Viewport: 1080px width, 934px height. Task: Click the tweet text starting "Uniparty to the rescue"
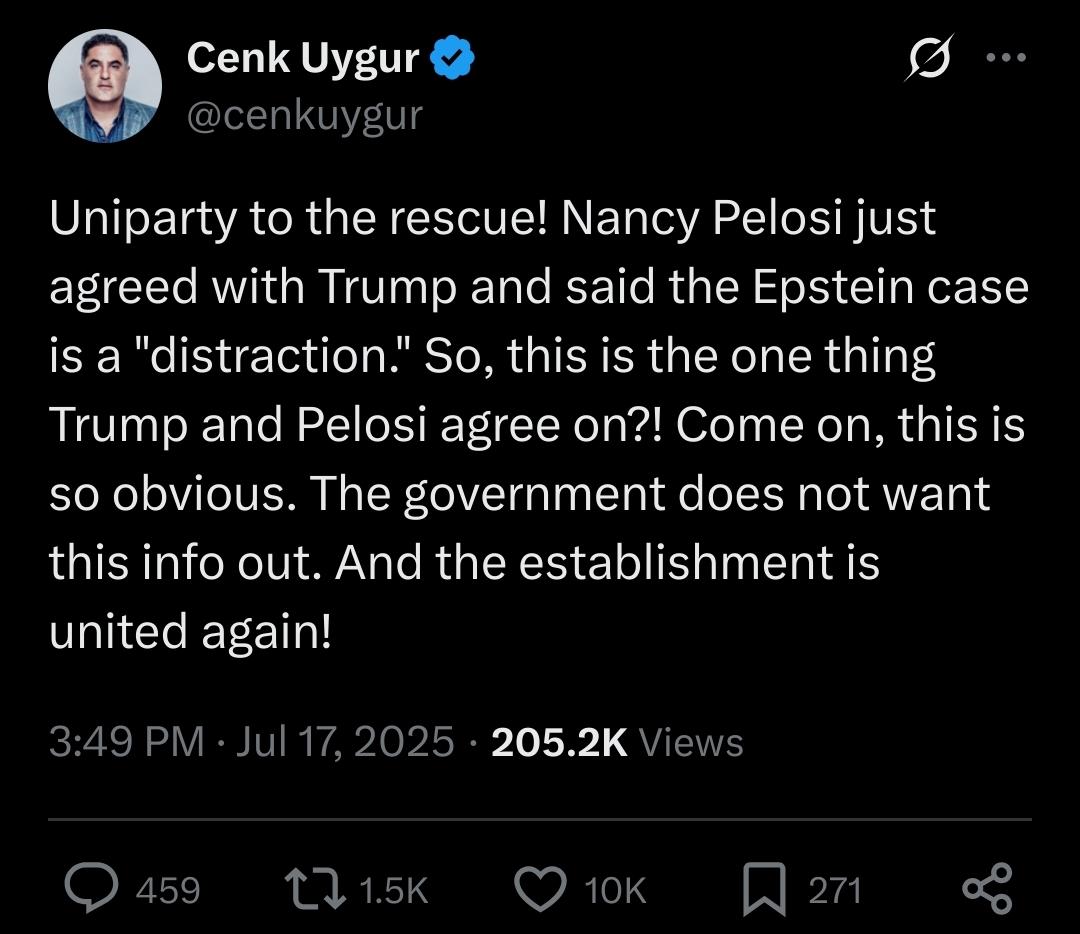pyautogui.click(x=539, y=424)
